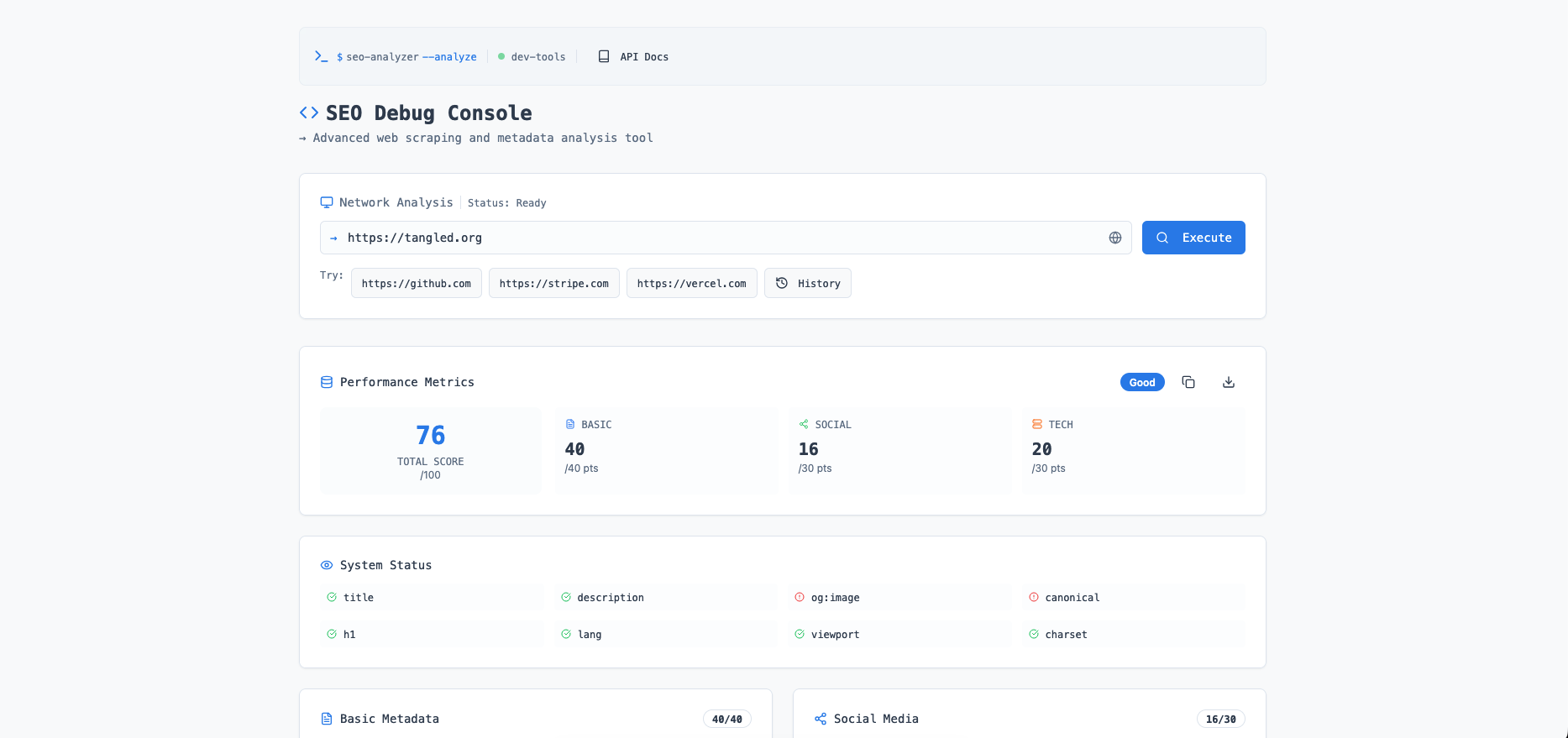
Task: Select the canonical warning status item
Action: [x=1072, y=598]
